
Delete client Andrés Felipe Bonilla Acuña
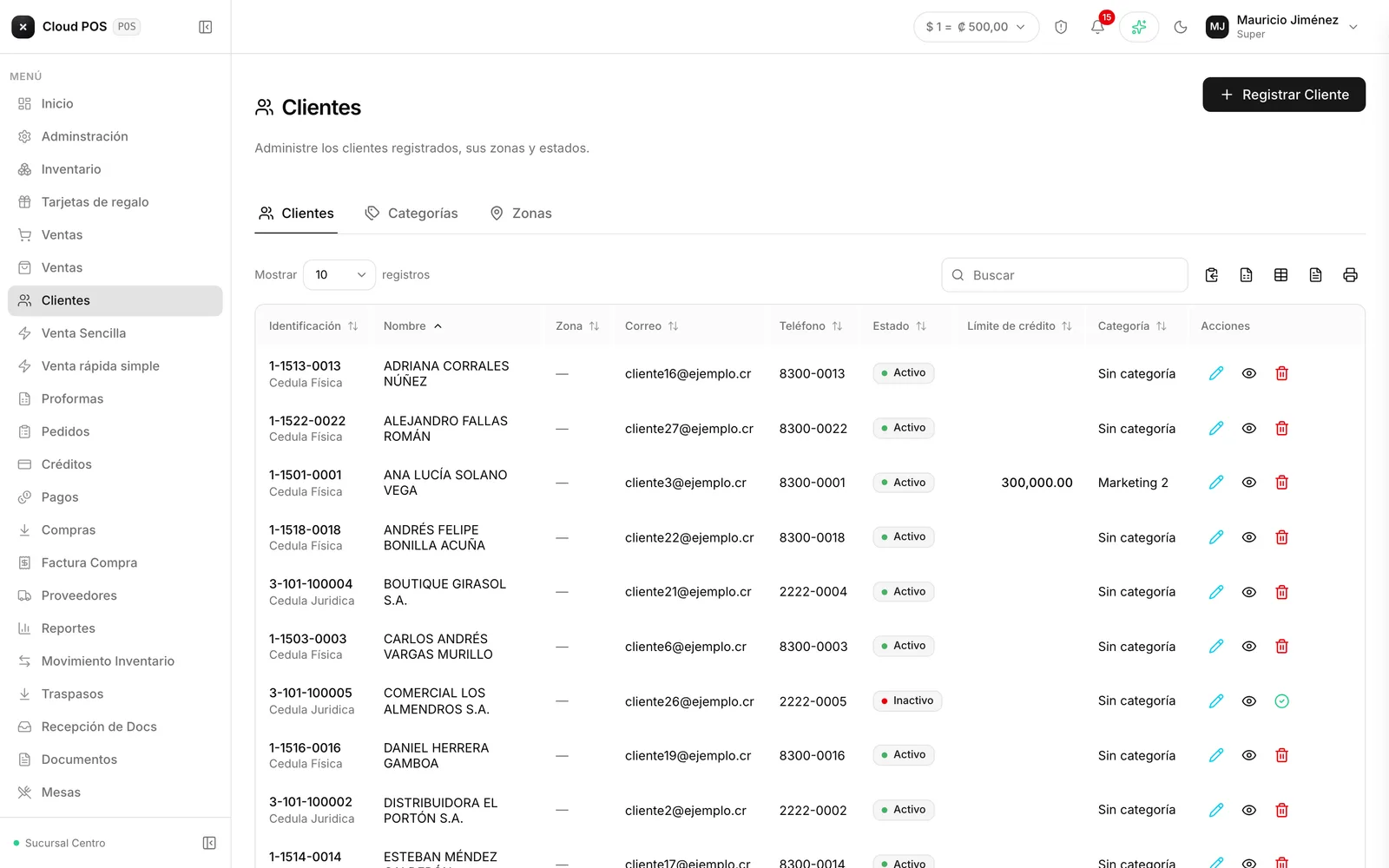[x=1281, y=537]
